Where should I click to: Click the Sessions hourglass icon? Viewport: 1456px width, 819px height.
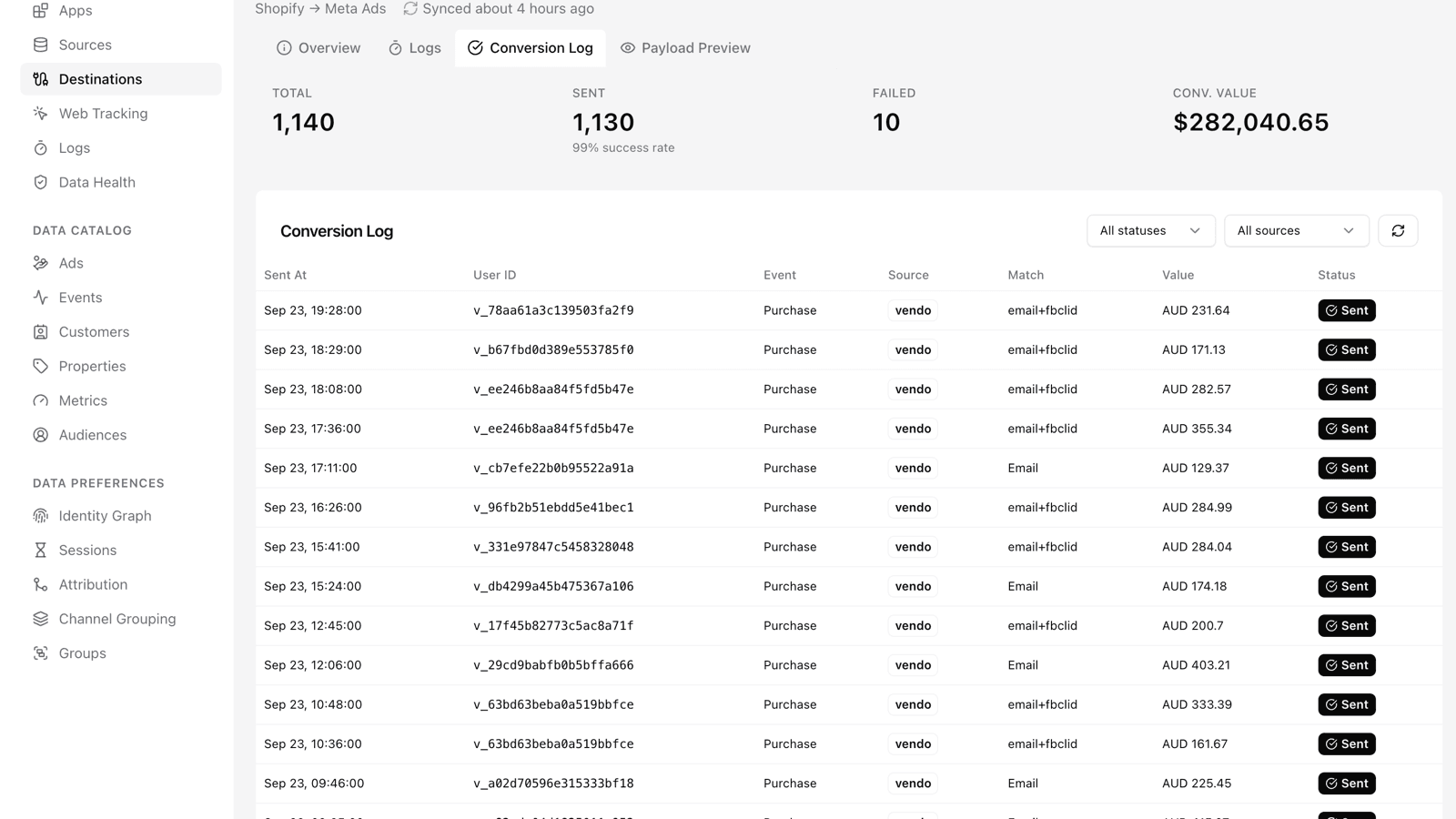pos(40,550)
